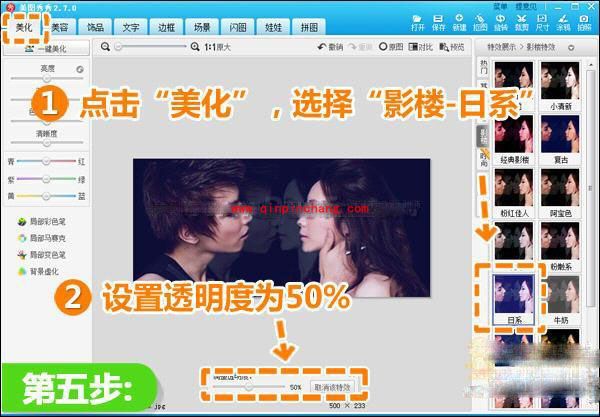Click the 取消该特效 cancel effect button
Image resolution: width=600 pixels, height=417 pixels.
pos(332,387)
